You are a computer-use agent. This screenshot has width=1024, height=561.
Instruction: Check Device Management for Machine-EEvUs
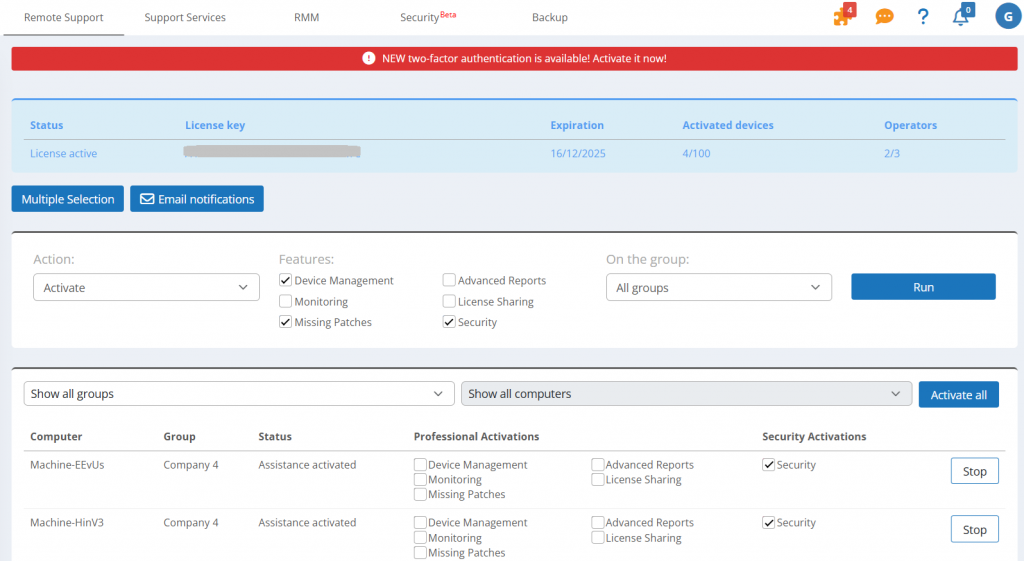[x=420, y=465]
